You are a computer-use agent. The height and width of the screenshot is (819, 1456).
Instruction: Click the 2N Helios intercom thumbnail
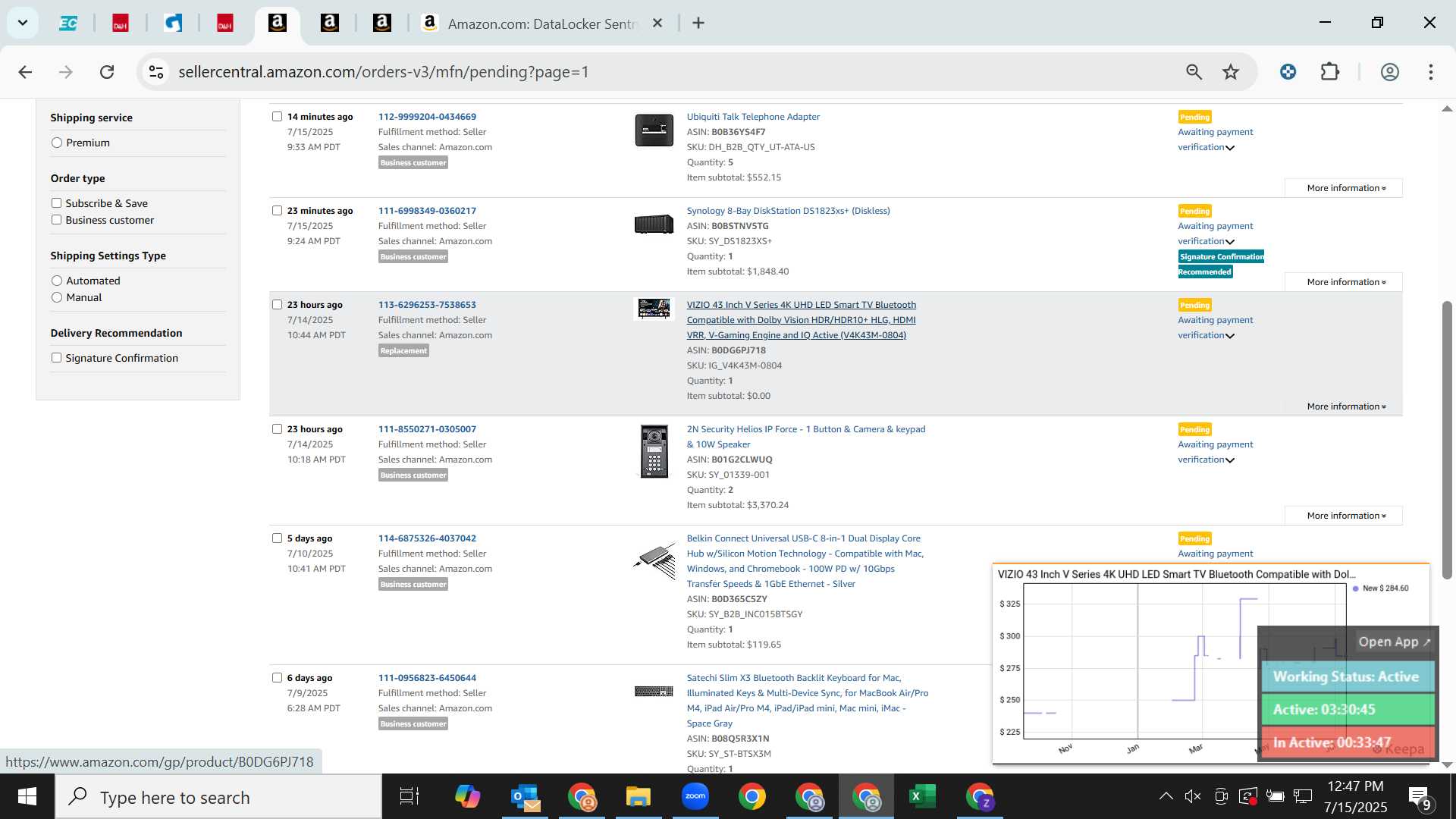654,451
